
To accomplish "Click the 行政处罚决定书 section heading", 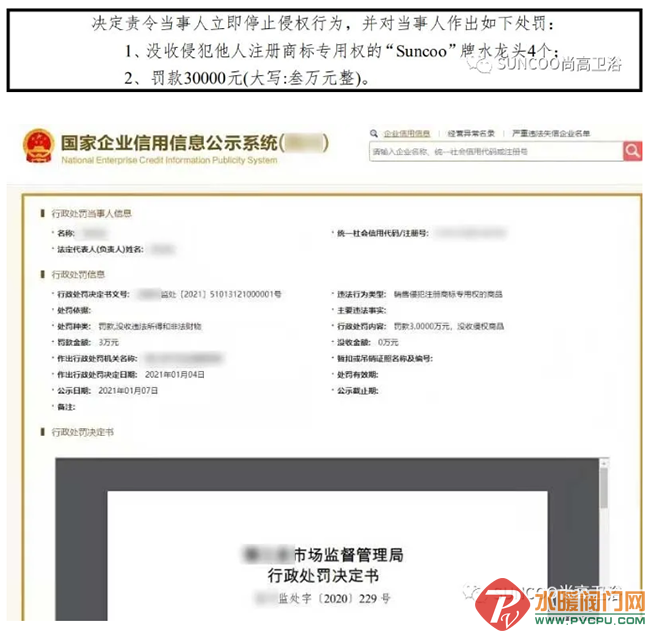I will click(82, 432).
